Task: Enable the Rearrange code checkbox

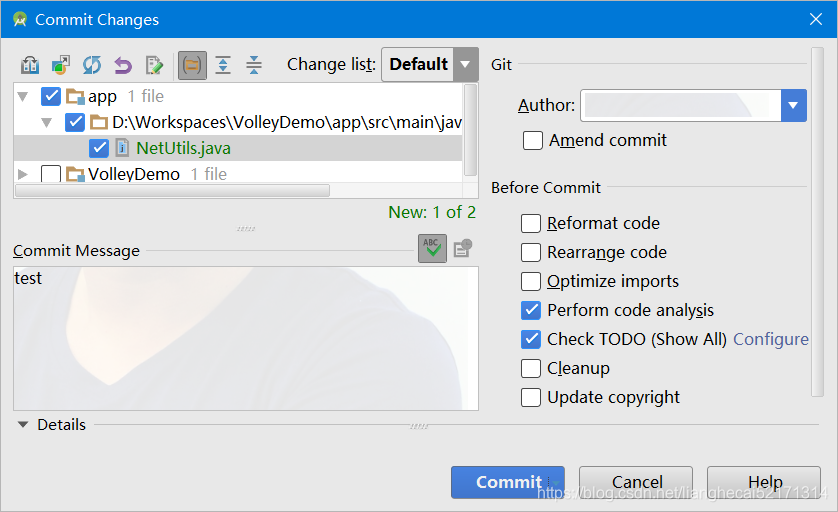Action: pyautogui.click(x=531, y=252)
